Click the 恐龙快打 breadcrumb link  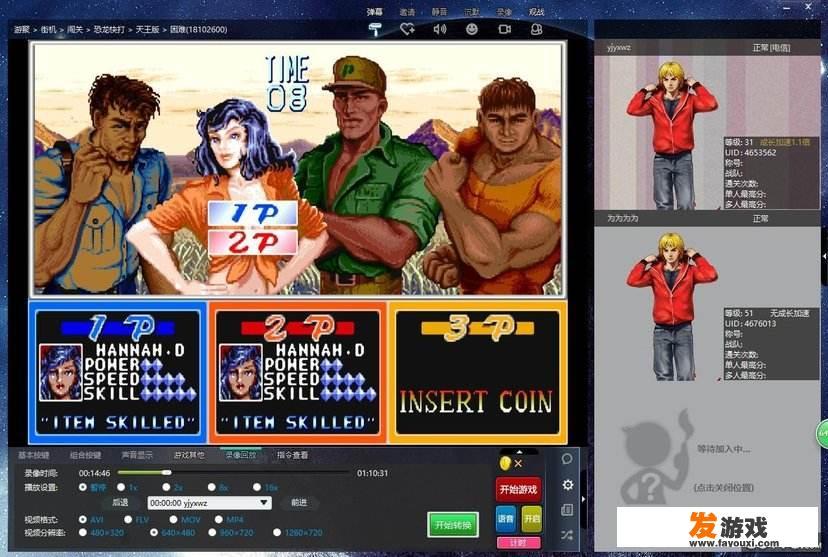tap(109, 30)
